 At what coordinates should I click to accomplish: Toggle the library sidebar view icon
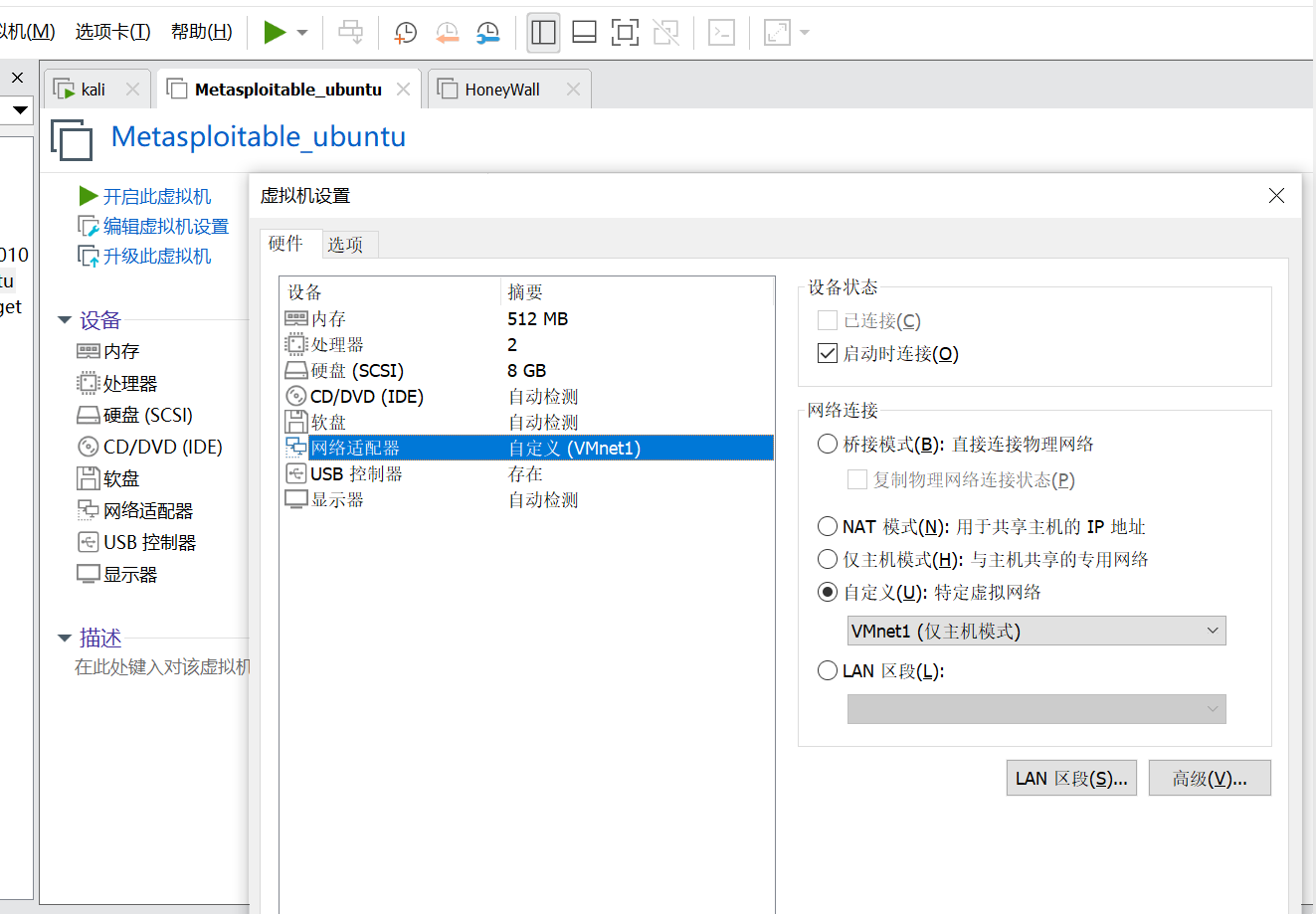click(x=544, y=32)
